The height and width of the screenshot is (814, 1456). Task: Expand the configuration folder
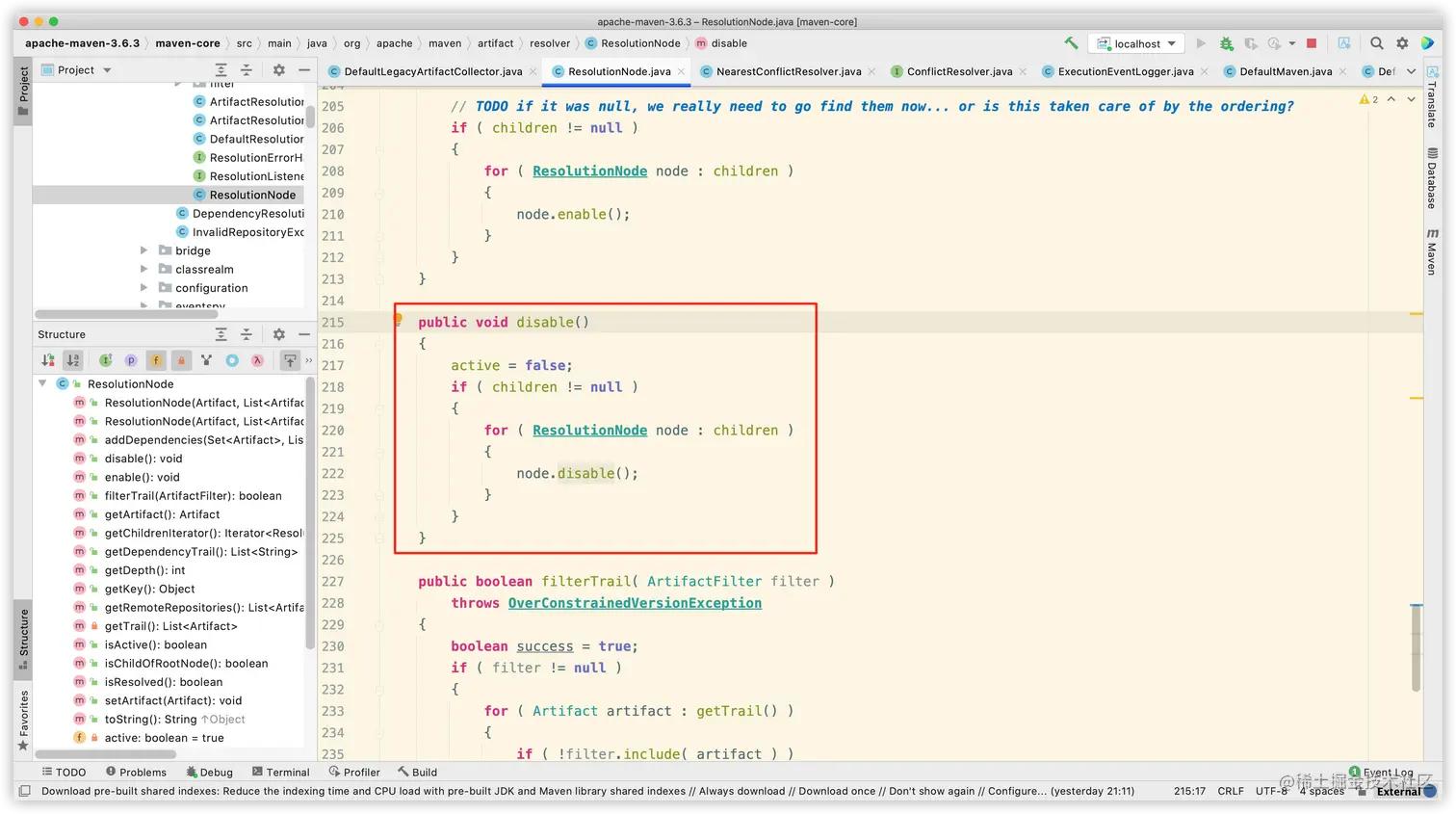coord(144,288)
